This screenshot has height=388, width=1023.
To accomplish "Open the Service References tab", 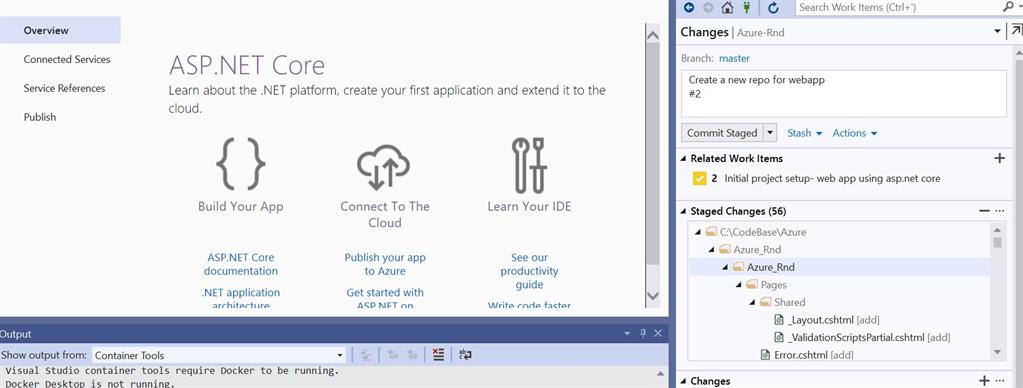I will point(64,88).
